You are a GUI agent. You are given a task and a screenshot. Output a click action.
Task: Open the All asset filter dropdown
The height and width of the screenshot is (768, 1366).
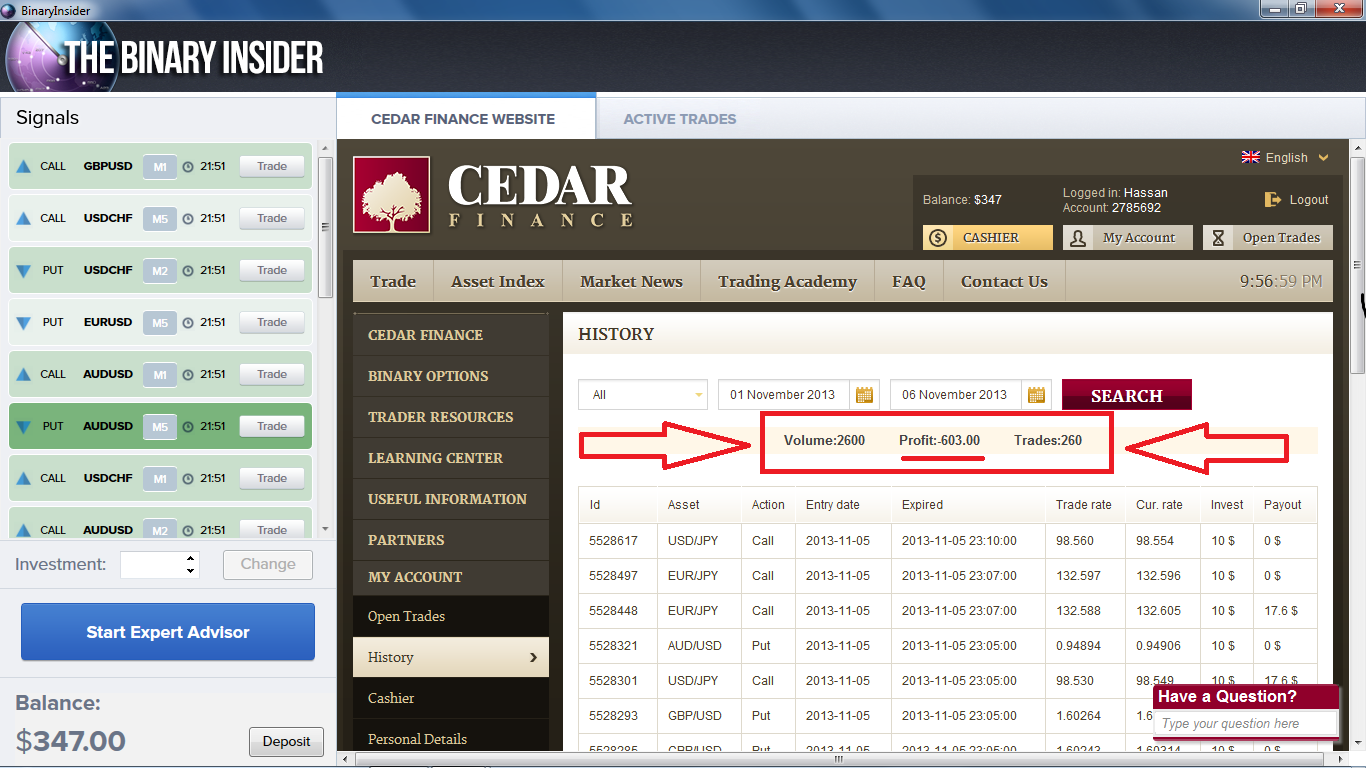point(643,395)
